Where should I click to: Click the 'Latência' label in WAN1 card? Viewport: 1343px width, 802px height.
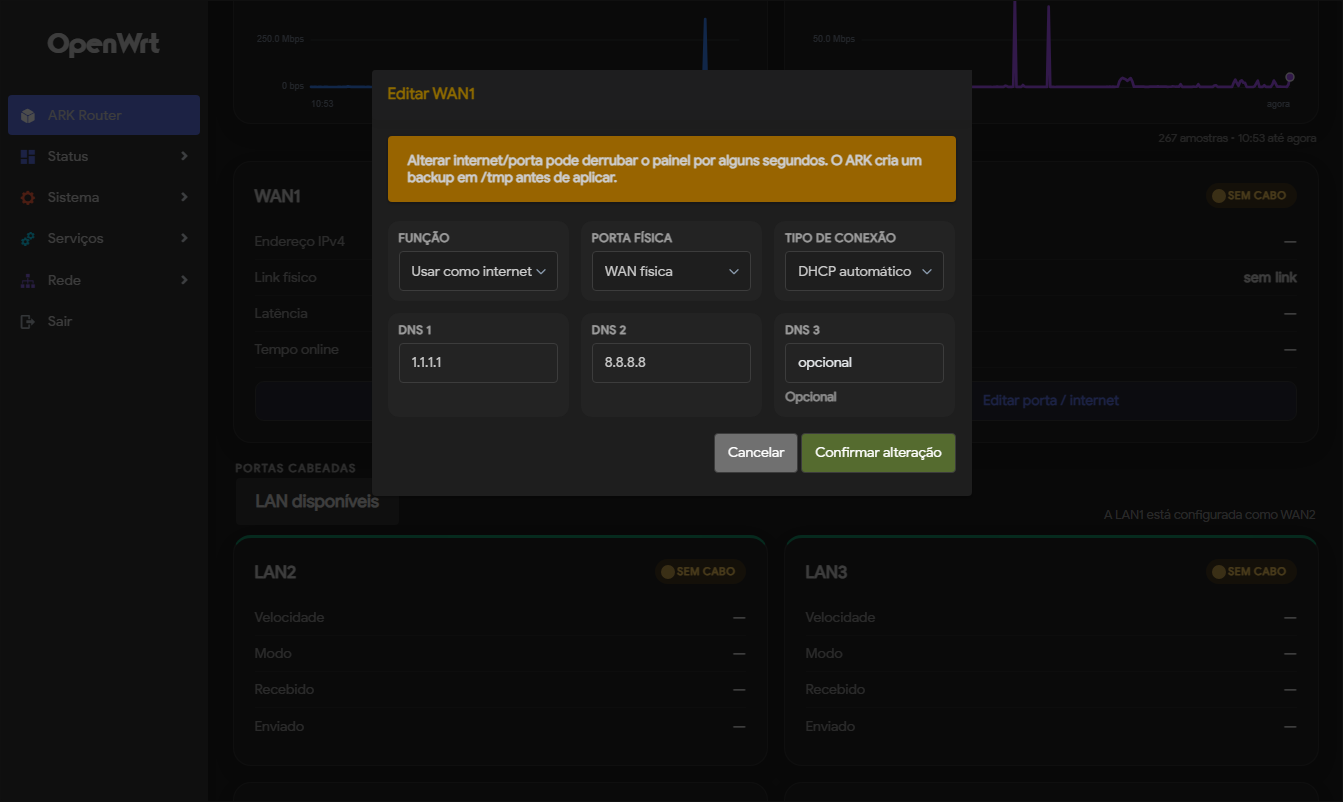[281, 314]
